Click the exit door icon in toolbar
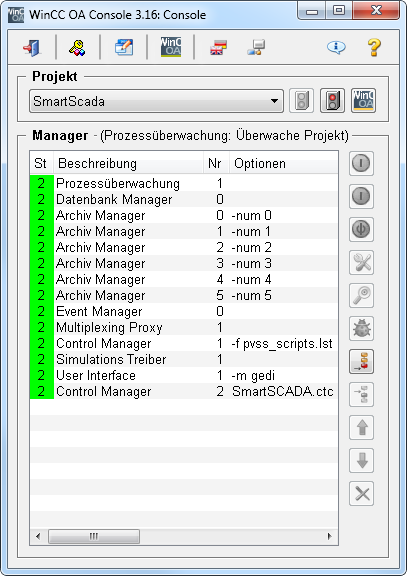 (32, 47)
